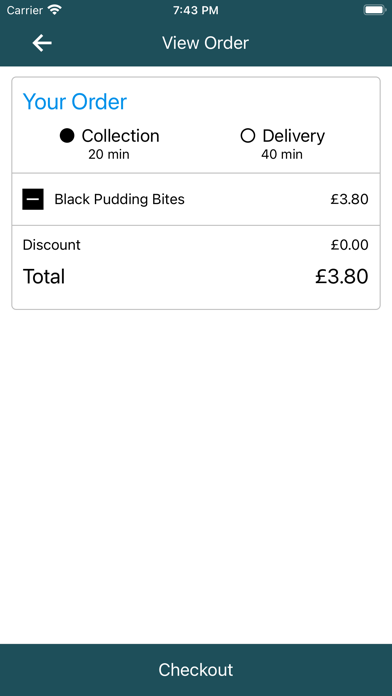The image size is (392, 696).
Task: Select the Delivery radio button
Action: click(248, 136)
